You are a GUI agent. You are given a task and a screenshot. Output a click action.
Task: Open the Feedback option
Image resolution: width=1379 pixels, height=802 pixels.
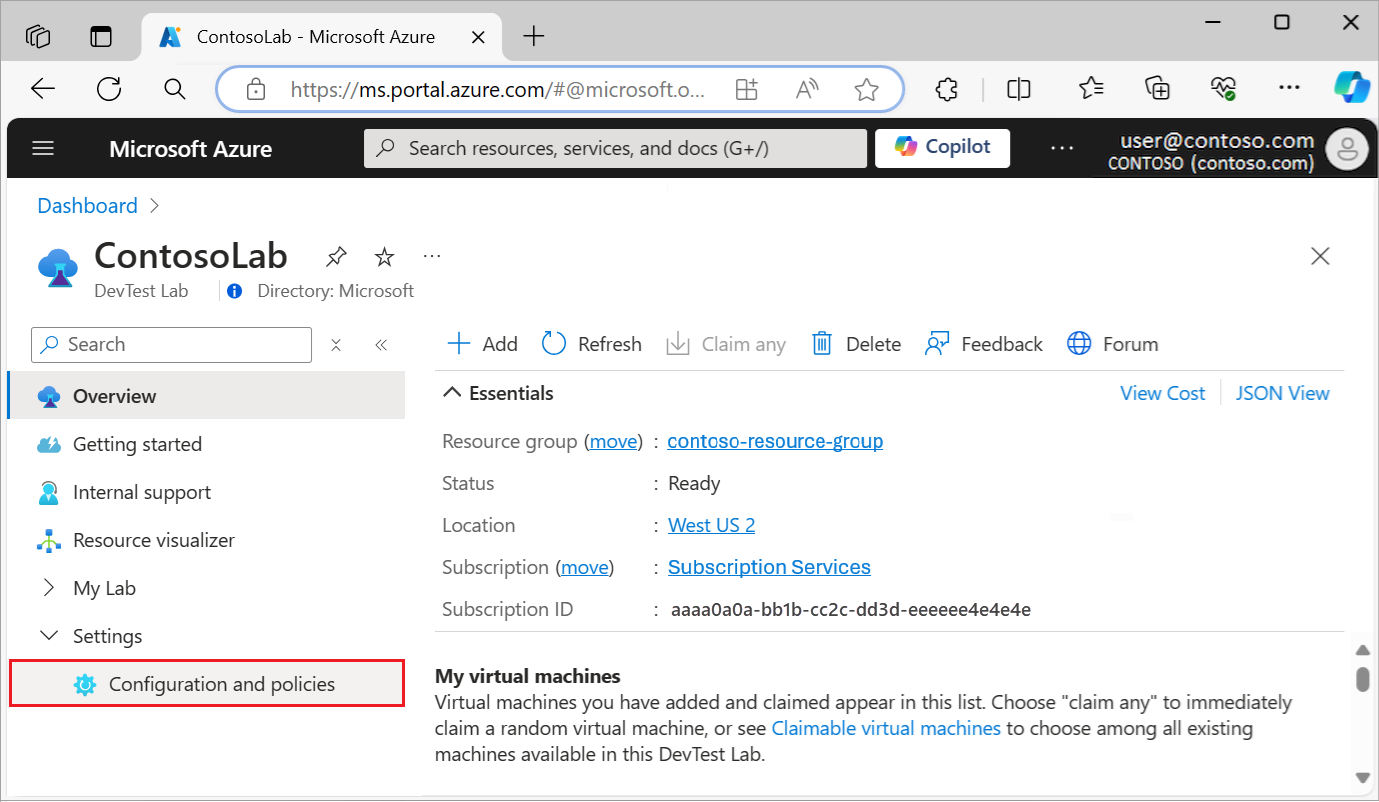983,343
